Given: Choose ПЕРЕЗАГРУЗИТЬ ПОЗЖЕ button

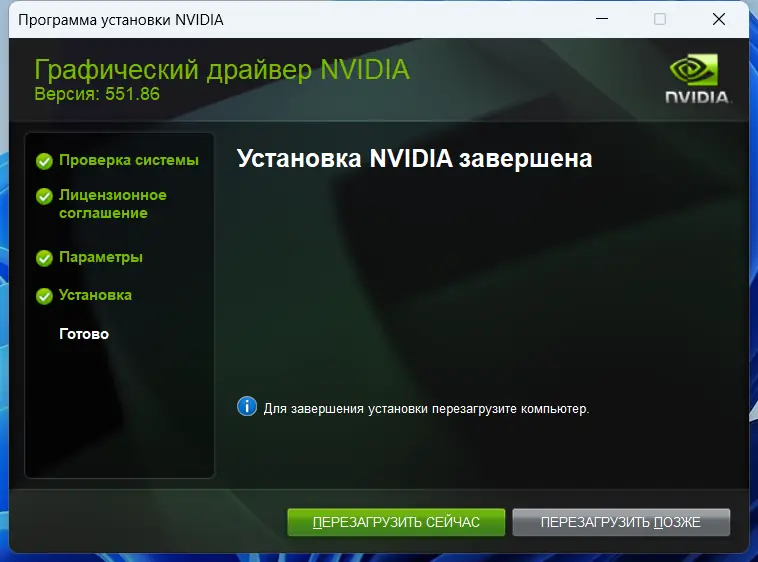Looking at the screenshot, I should coord(621,522).
